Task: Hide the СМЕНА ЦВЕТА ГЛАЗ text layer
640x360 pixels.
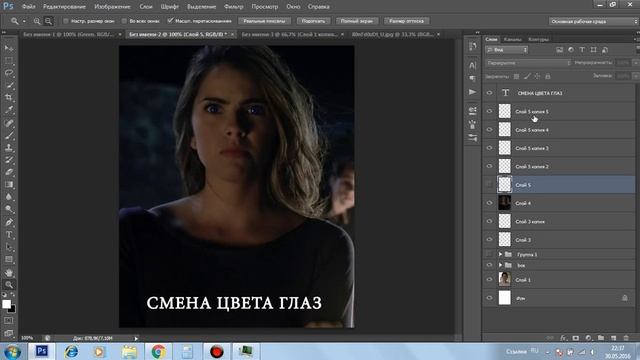Action: pos(489,93)
